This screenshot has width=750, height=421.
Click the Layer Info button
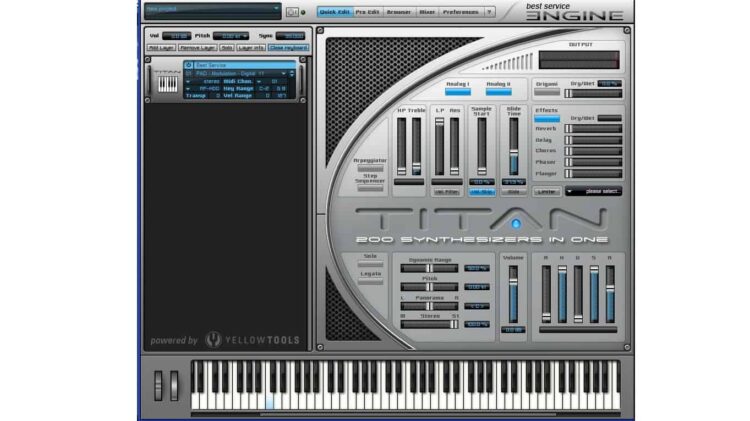[251, 48]
